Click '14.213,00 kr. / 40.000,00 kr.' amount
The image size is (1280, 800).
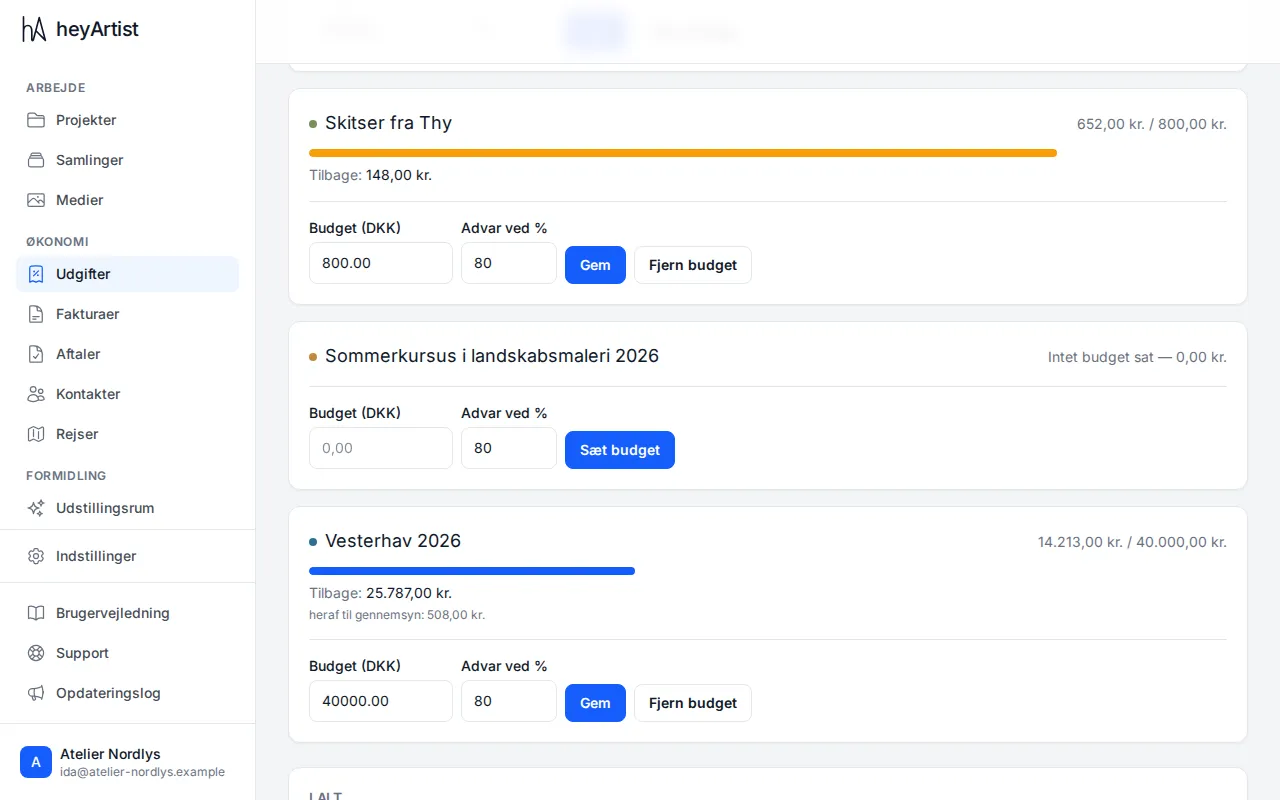tap(1132, 542)
